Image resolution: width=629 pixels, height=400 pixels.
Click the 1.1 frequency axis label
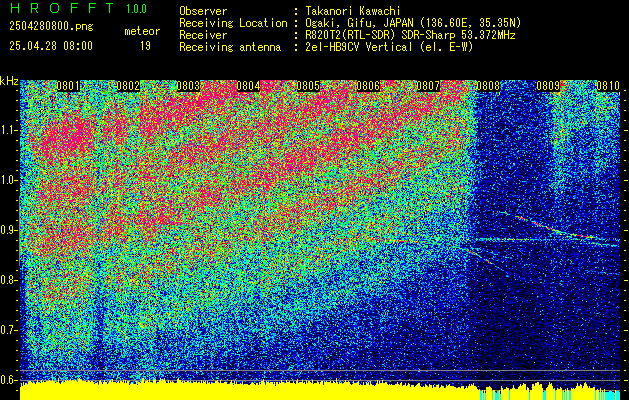pos(8,130)
